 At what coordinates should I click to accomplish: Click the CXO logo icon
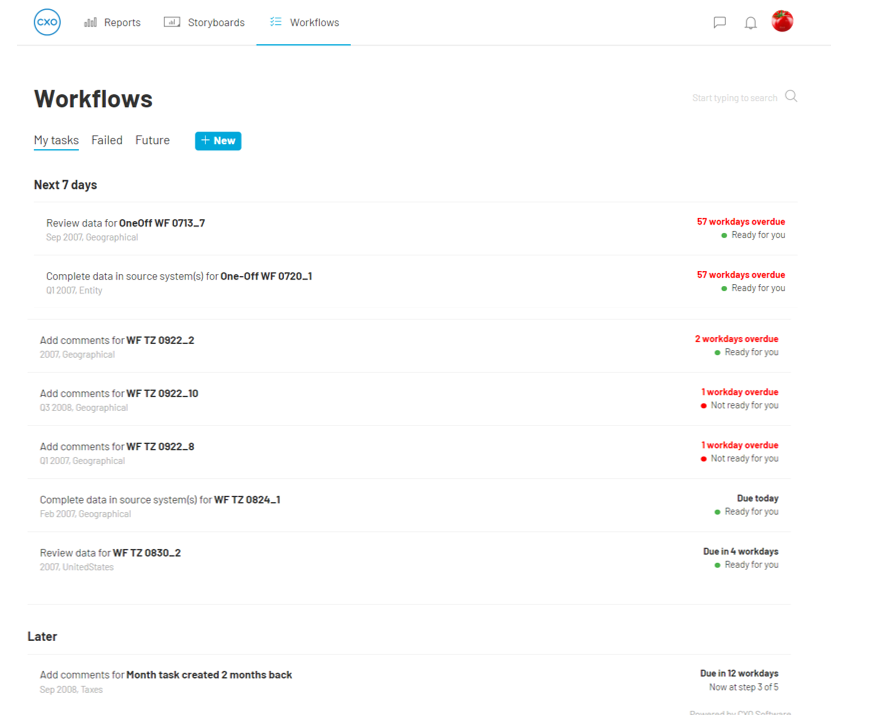pos(47,20)
